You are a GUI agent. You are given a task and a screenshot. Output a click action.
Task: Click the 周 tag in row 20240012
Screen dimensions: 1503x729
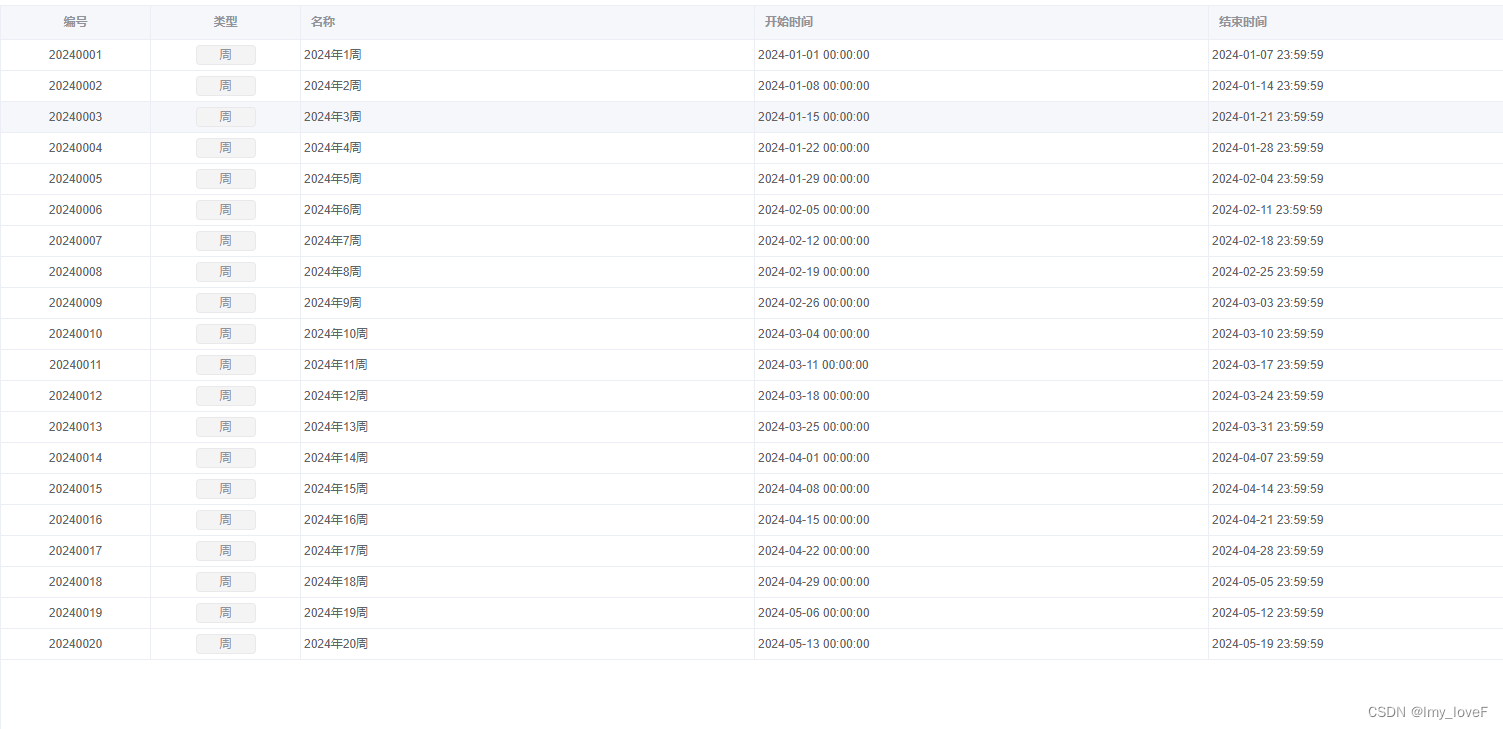click(225, 396)
